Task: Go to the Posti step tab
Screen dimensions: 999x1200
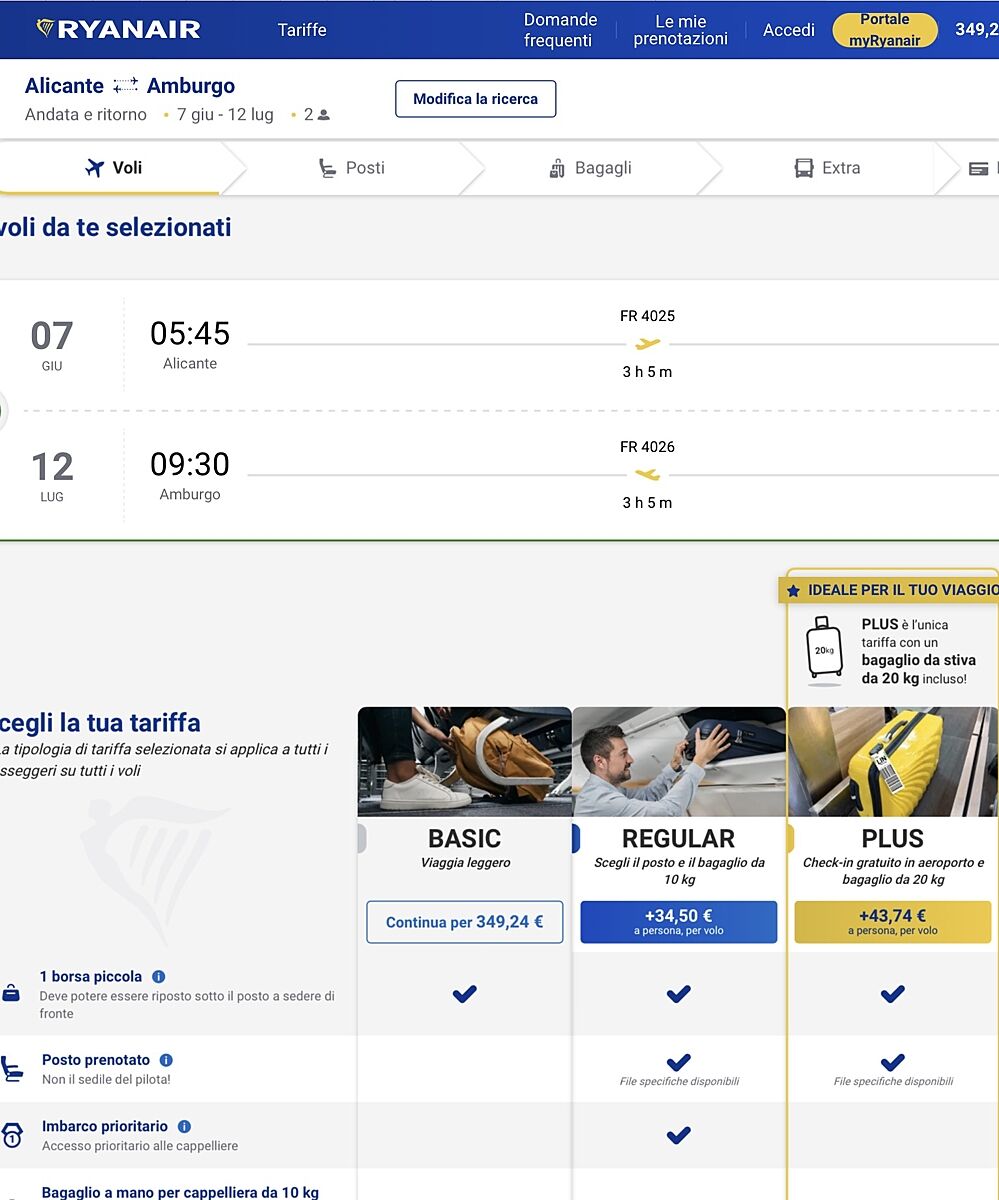Action: [351, 168]
